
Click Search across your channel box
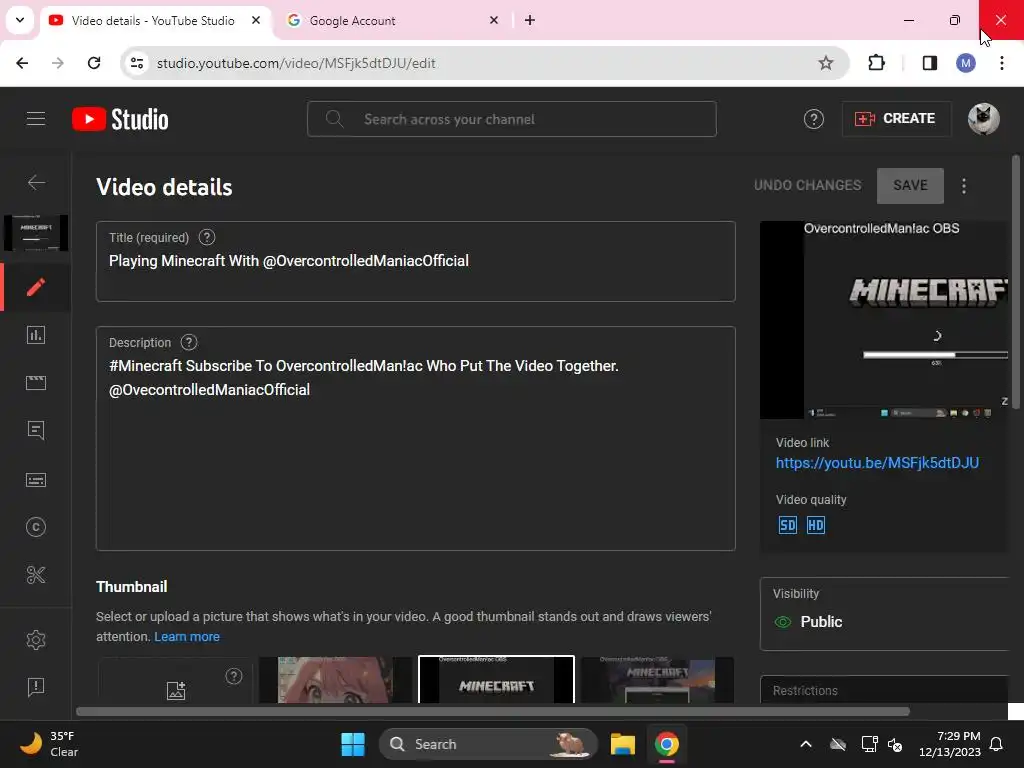pyautogui.click(x=511, y=119)
